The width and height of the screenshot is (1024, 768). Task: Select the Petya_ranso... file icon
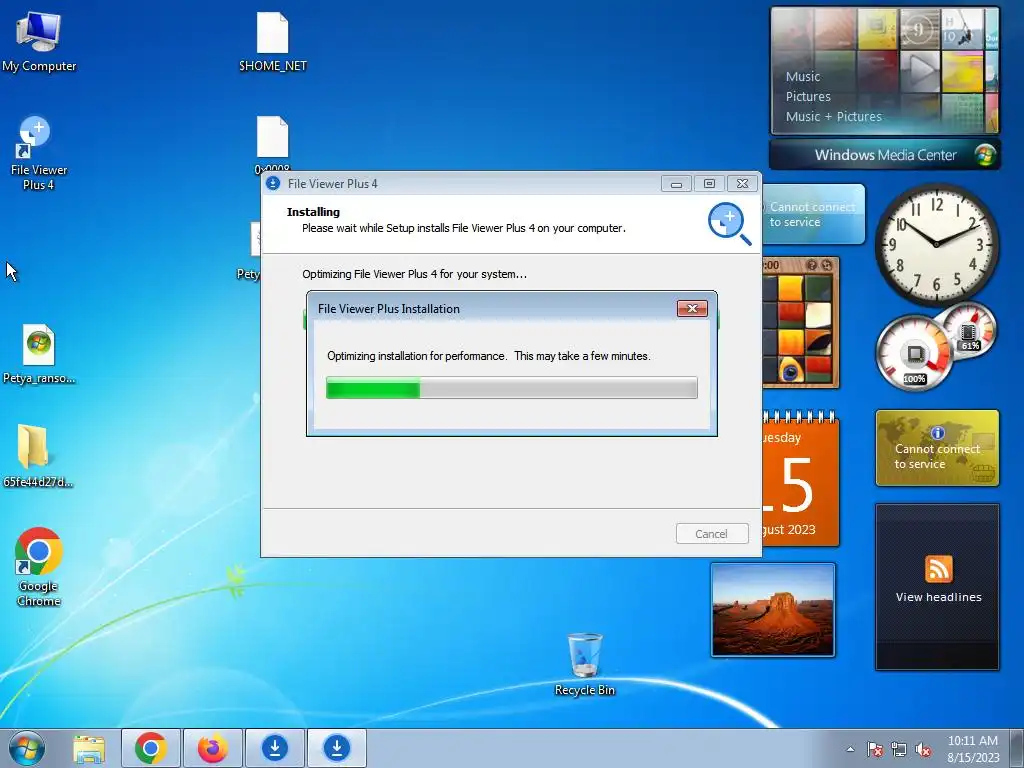39,353
